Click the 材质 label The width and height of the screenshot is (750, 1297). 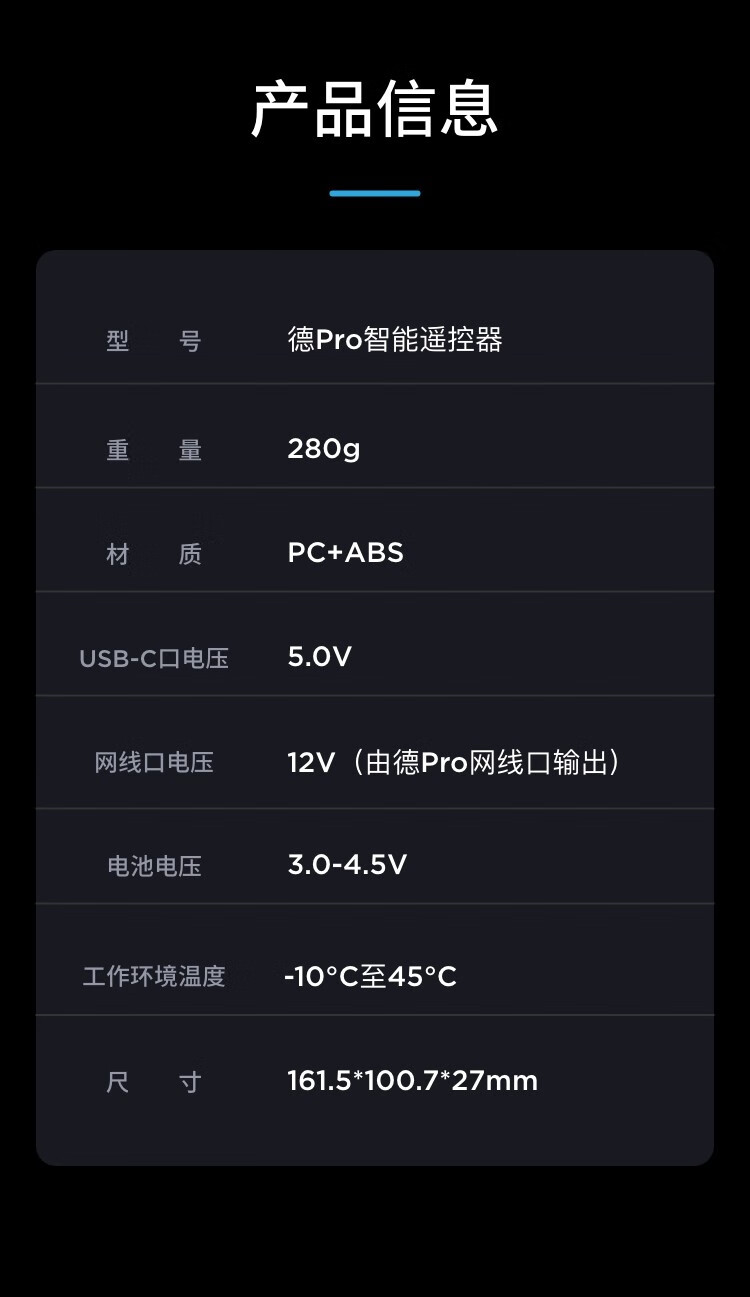tap(154, 554)
